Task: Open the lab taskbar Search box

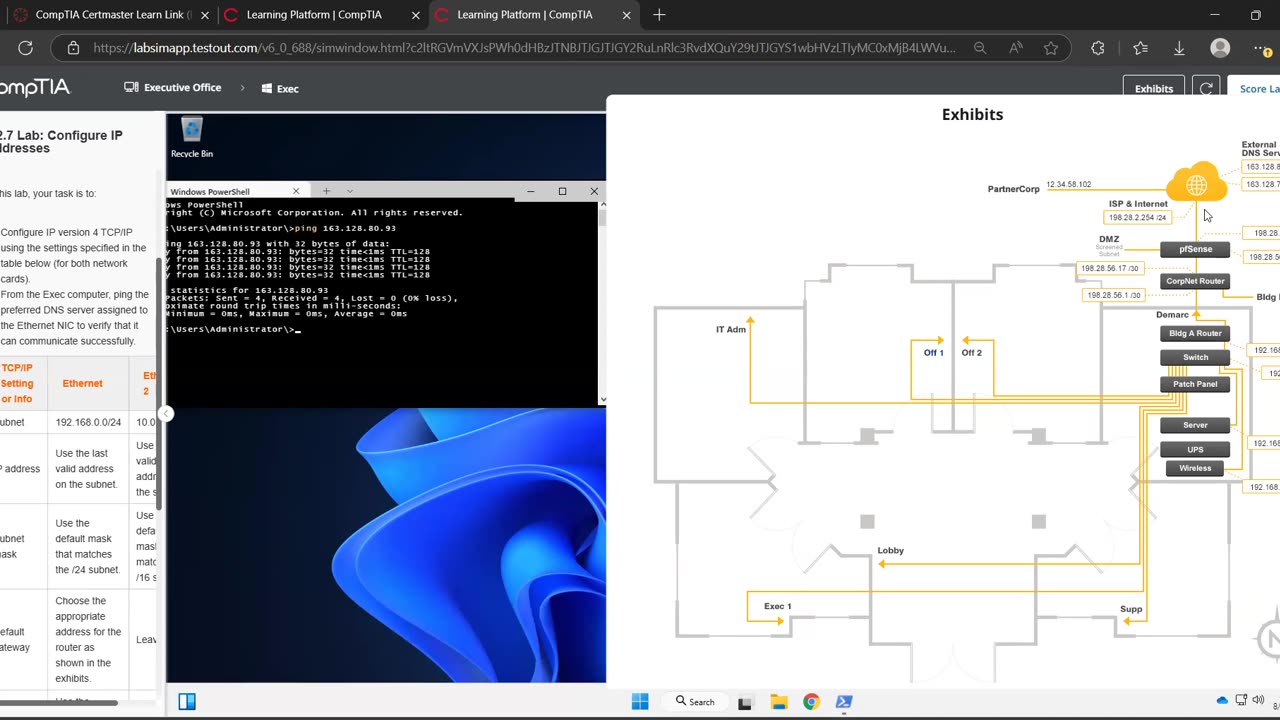Action: pos(695,701)
